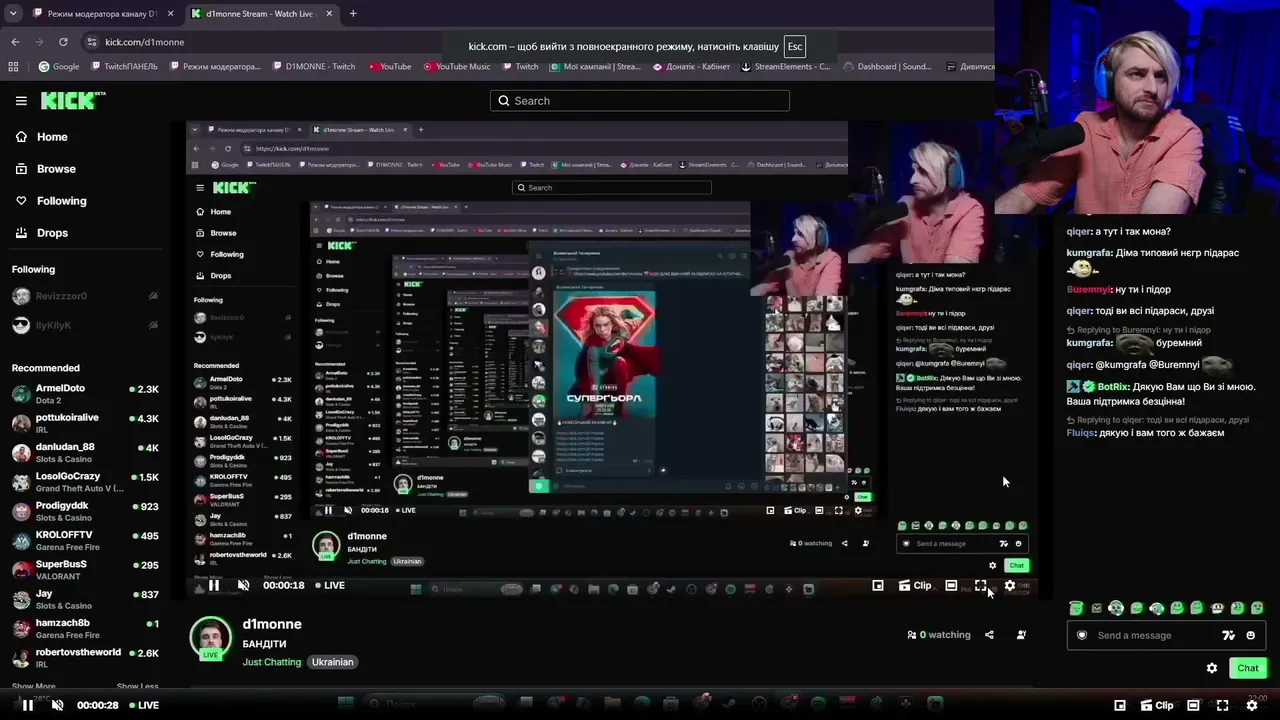The height and width of the screenshot is (720, 1280).
Task: Open followed channel IlyKilyK in the outermost sidebar
Action: click(x=85, y=325)
